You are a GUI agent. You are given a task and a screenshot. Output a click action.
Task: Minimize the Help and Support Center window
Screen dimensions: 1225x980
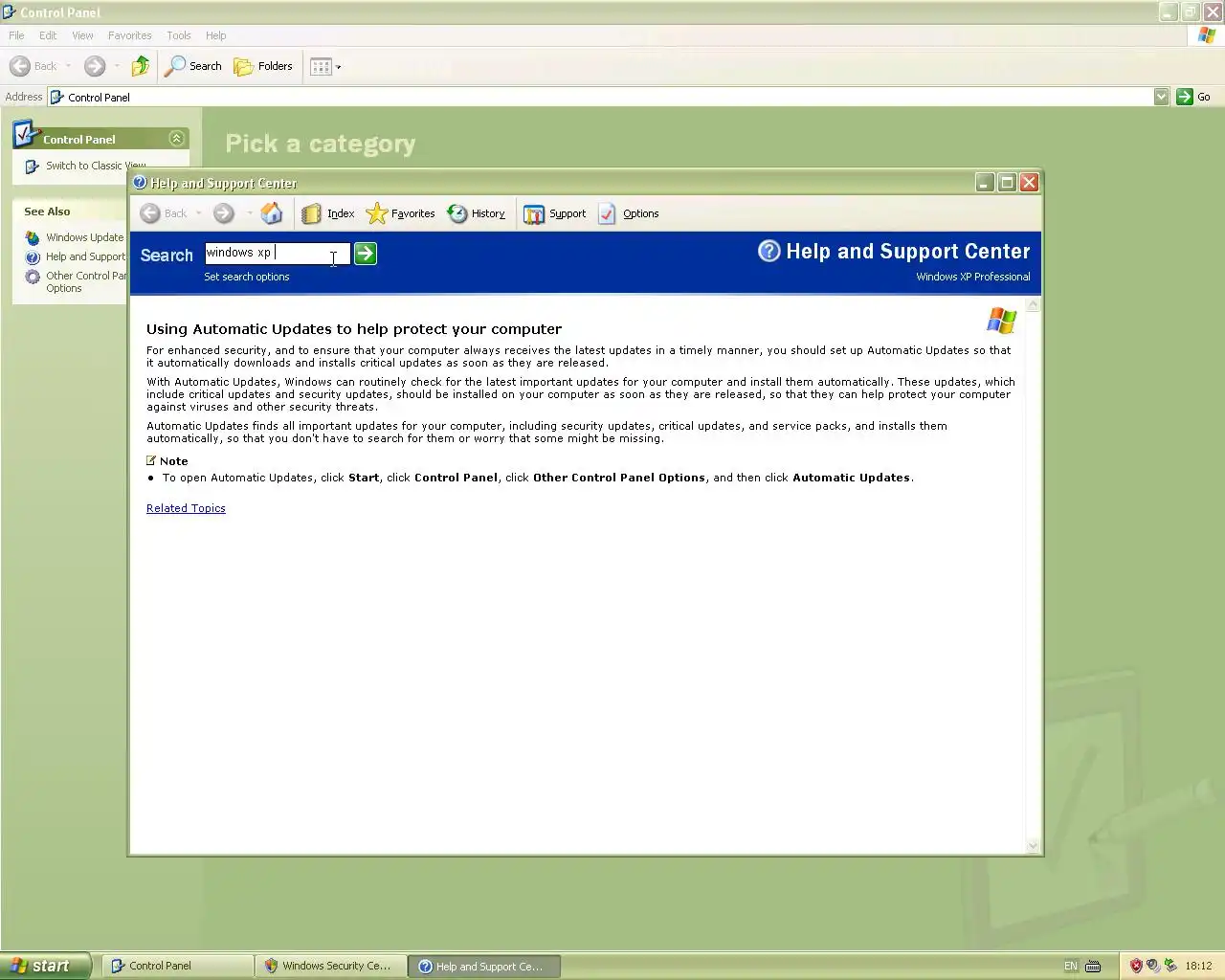pos(985,183)
